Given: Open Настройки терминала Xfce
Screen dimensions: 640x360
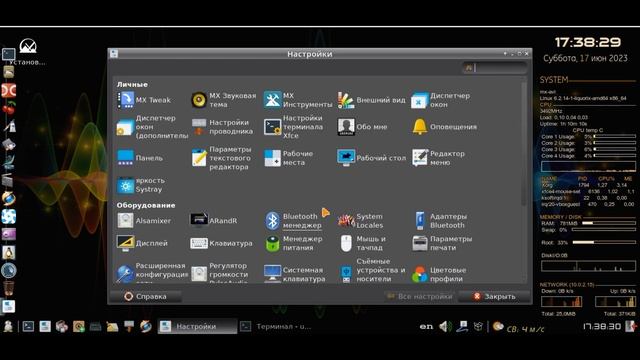Looking at the screenshot, I should click(x=294, y=127).
